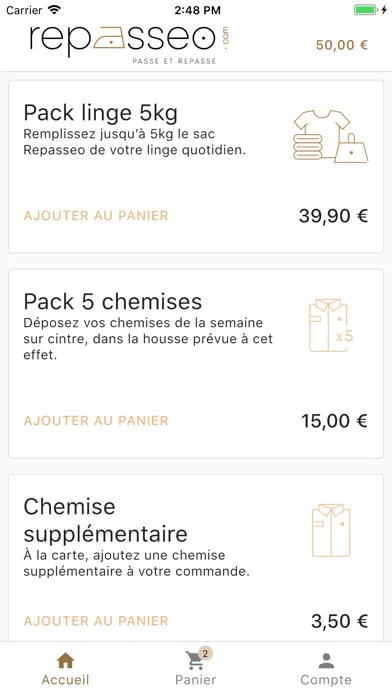Viewport: 392px width, 696px height.
Task: Tap the 39,90 € price
Action: [333, 216]
